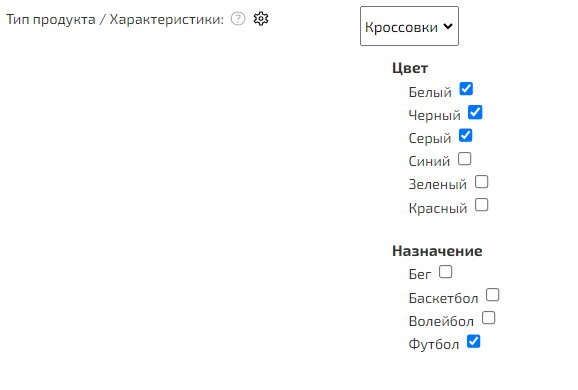578x390 pixels.
Task: Check the Бег purpose checkbox
Action: pyautogui.click(x=445, y=272)
